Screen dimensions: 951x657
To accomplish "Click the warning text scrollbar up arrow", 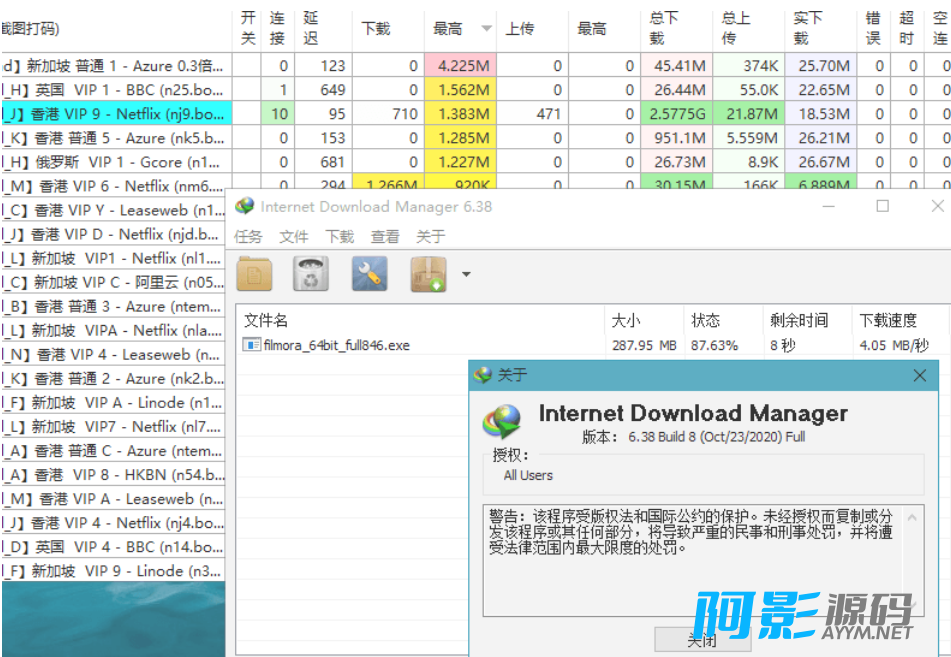I will [x=912, y=518].
